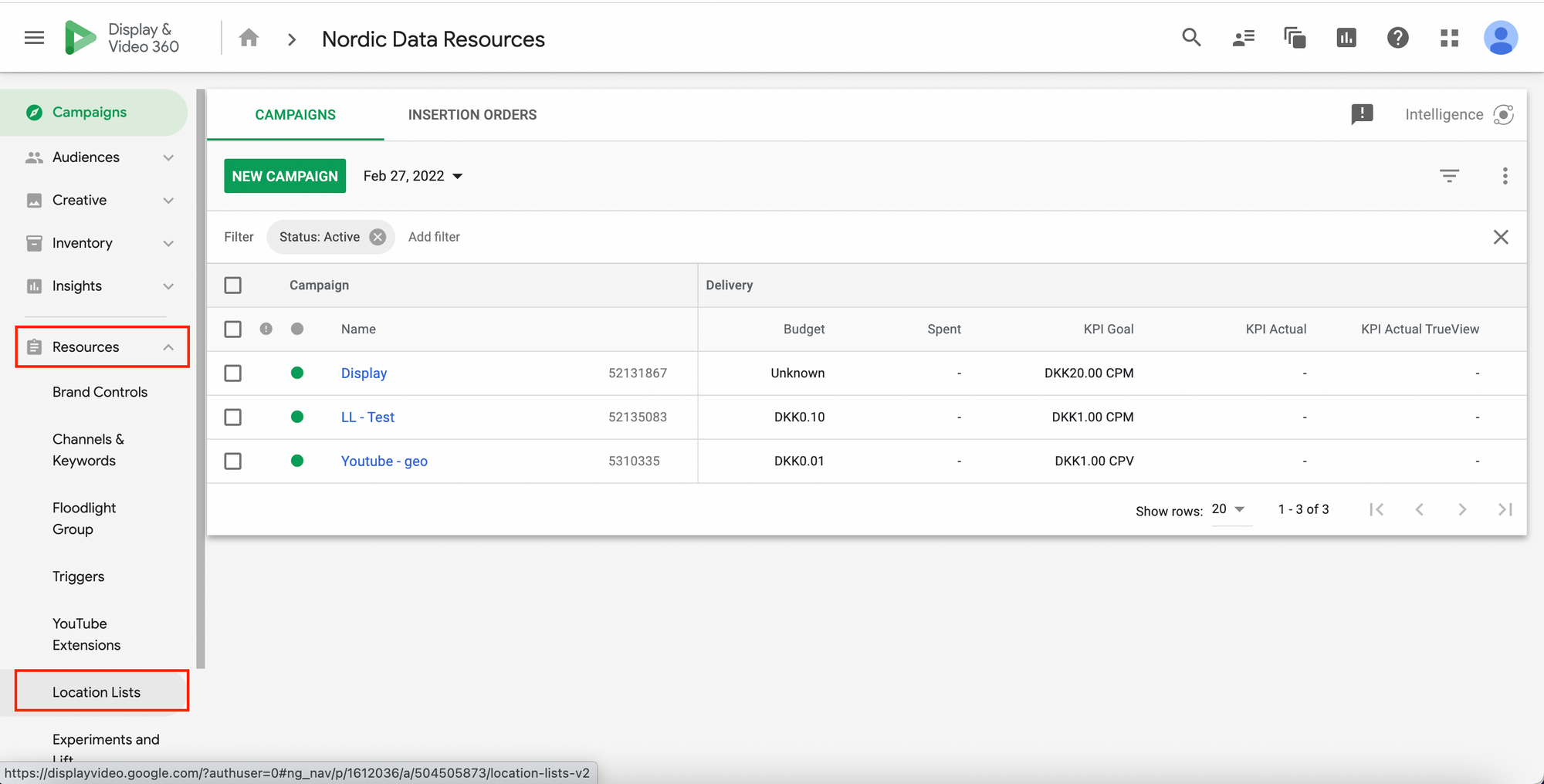Switch to the Insertion Orders tab
1544x784 pixels.
pos(472,115)
